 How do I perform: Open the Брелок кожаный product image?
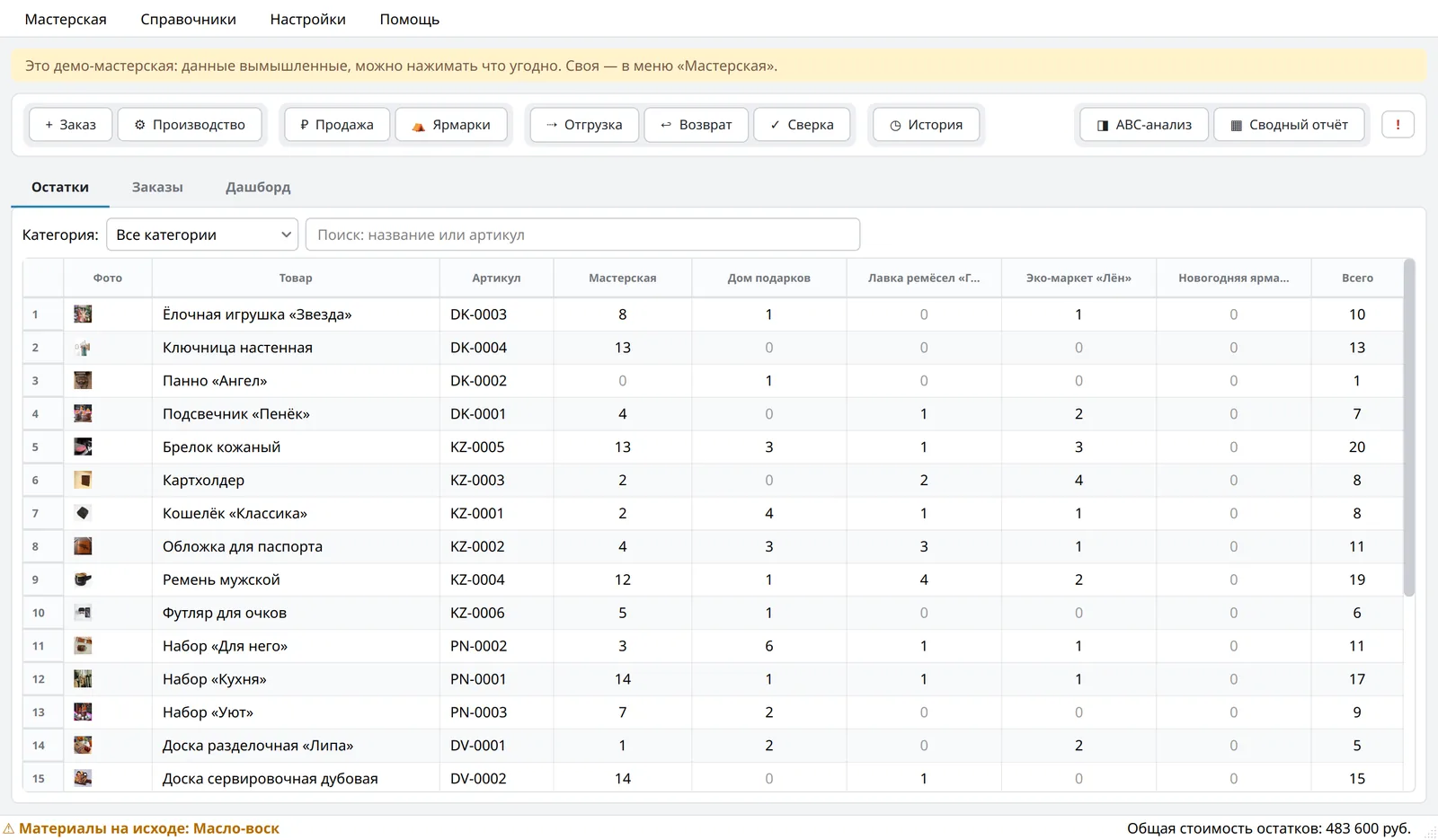point(83,447)
